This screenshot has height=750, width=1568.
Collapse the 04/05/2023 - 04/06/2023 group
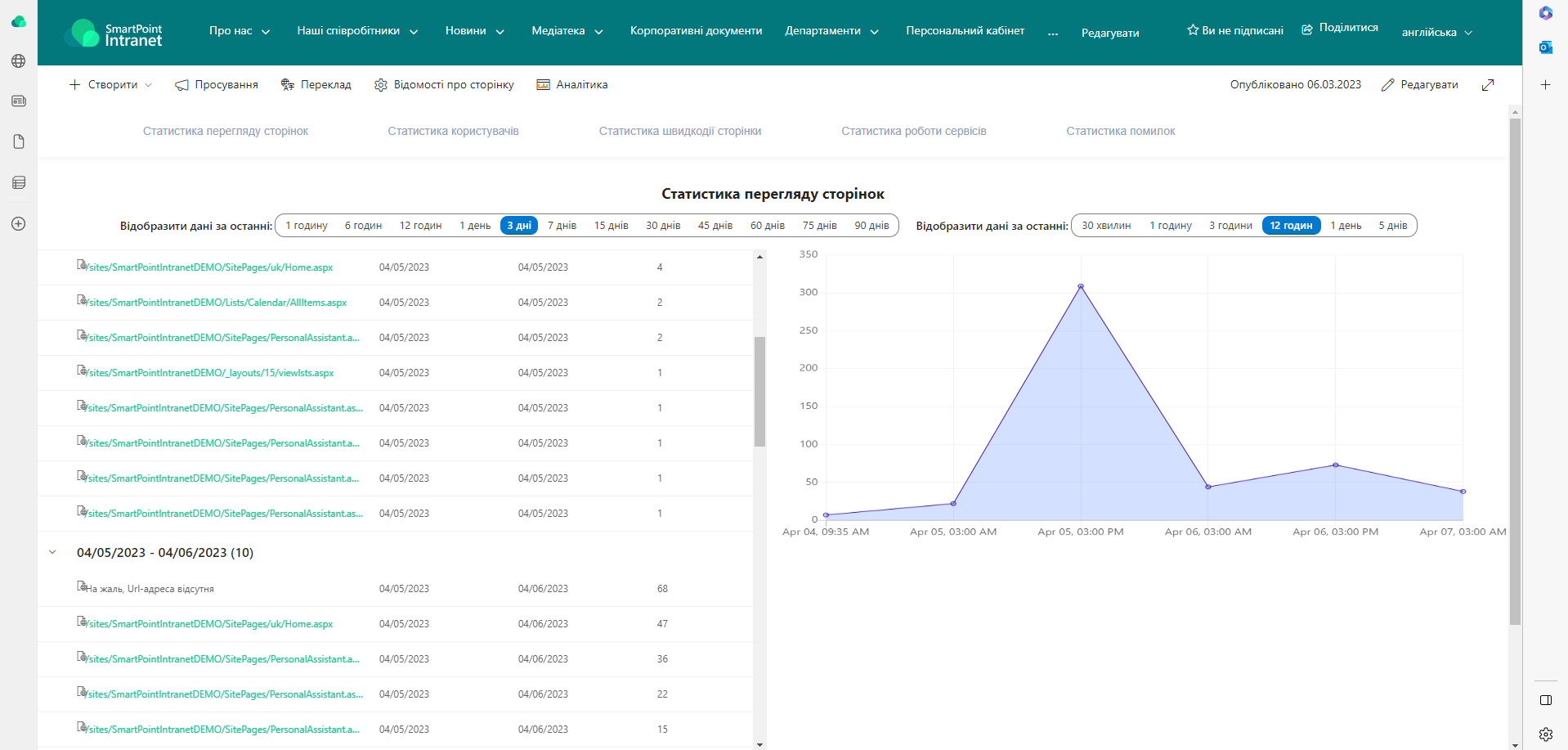click(52, 553)
